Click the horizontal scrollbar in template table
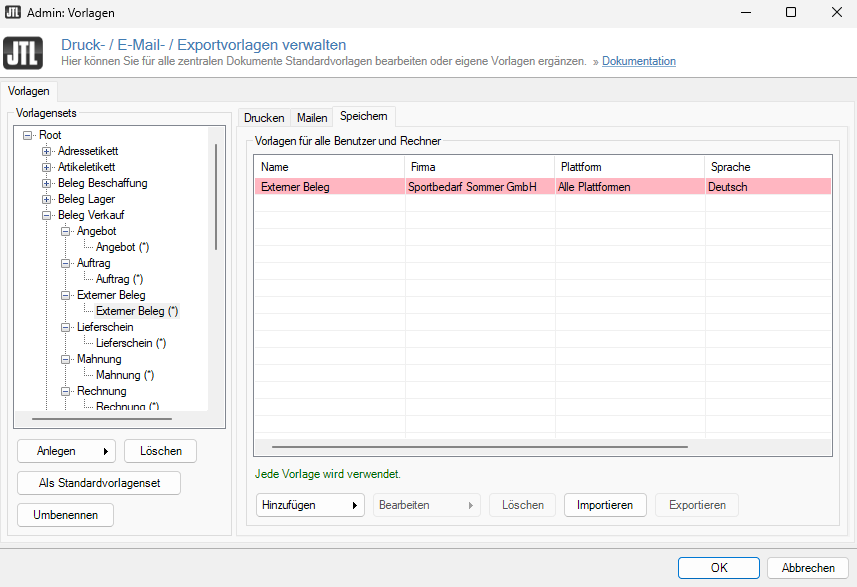Screen dimensions: 857x587 pyautogui.click(x=479, y=447)
